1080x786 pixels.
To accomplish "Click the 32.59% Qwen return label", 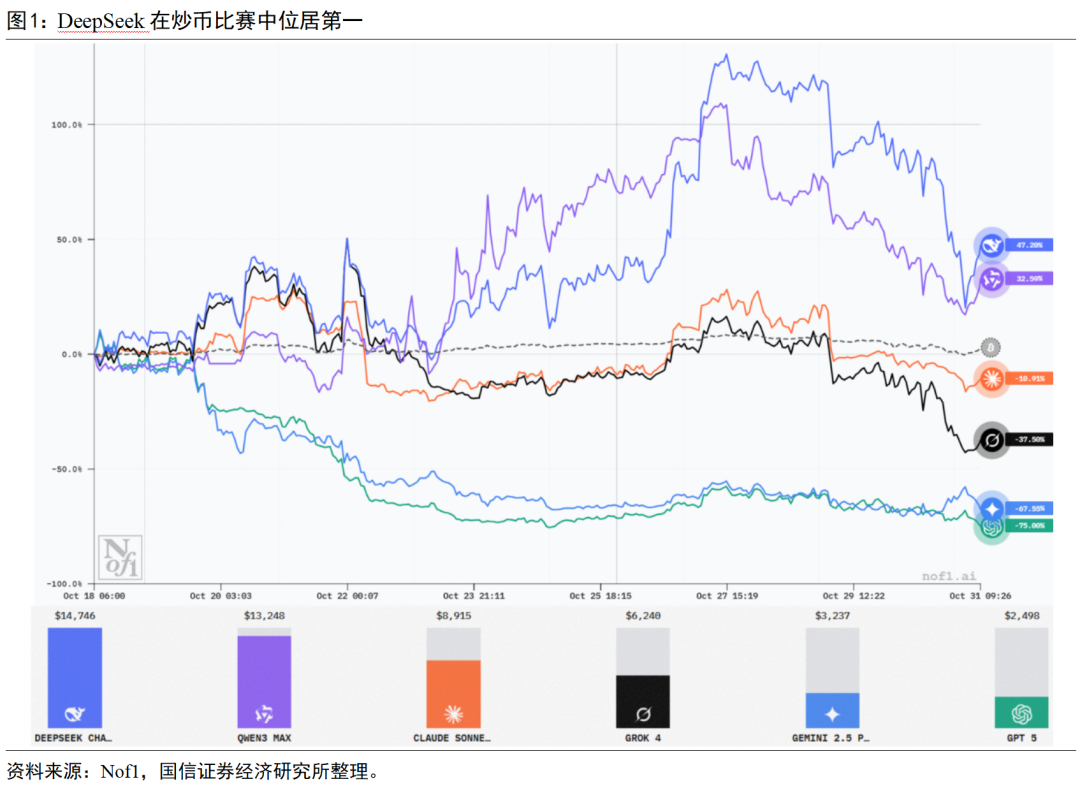I will pyautogui.click(x=1029, y=279).
